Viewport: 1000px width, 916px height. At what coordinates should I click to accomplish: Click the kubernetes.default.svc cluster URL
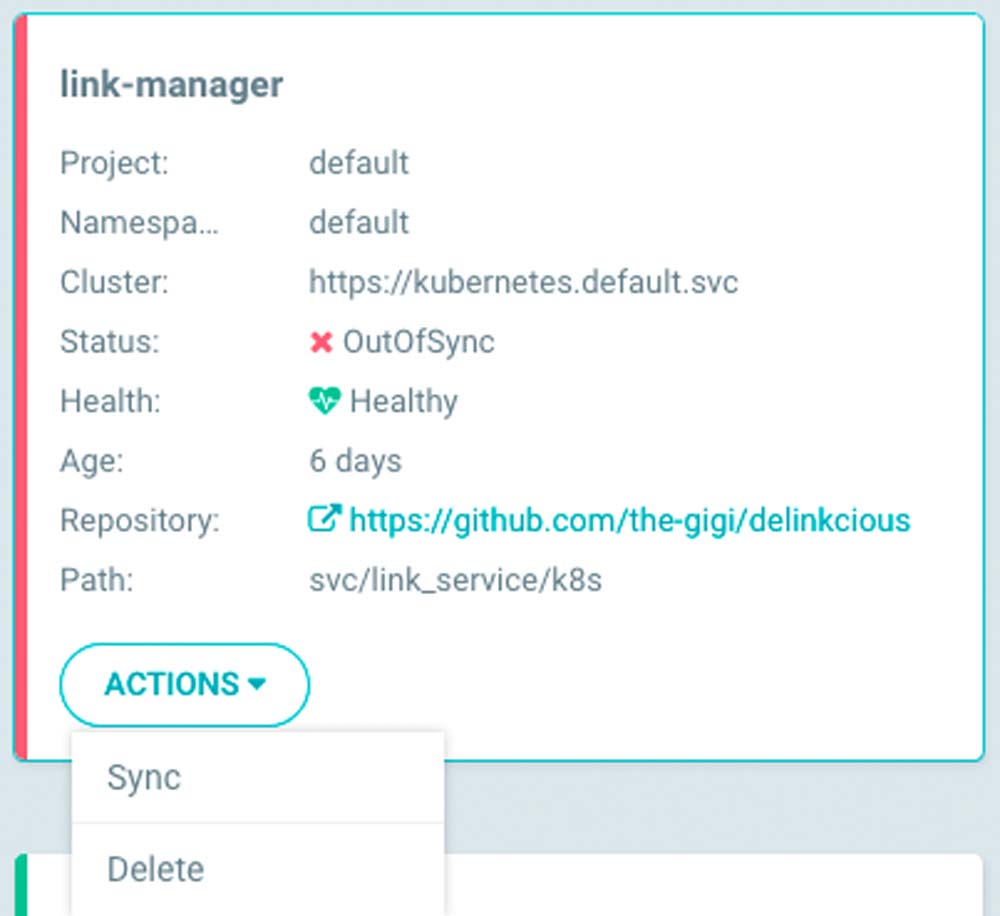click(523, 282)
